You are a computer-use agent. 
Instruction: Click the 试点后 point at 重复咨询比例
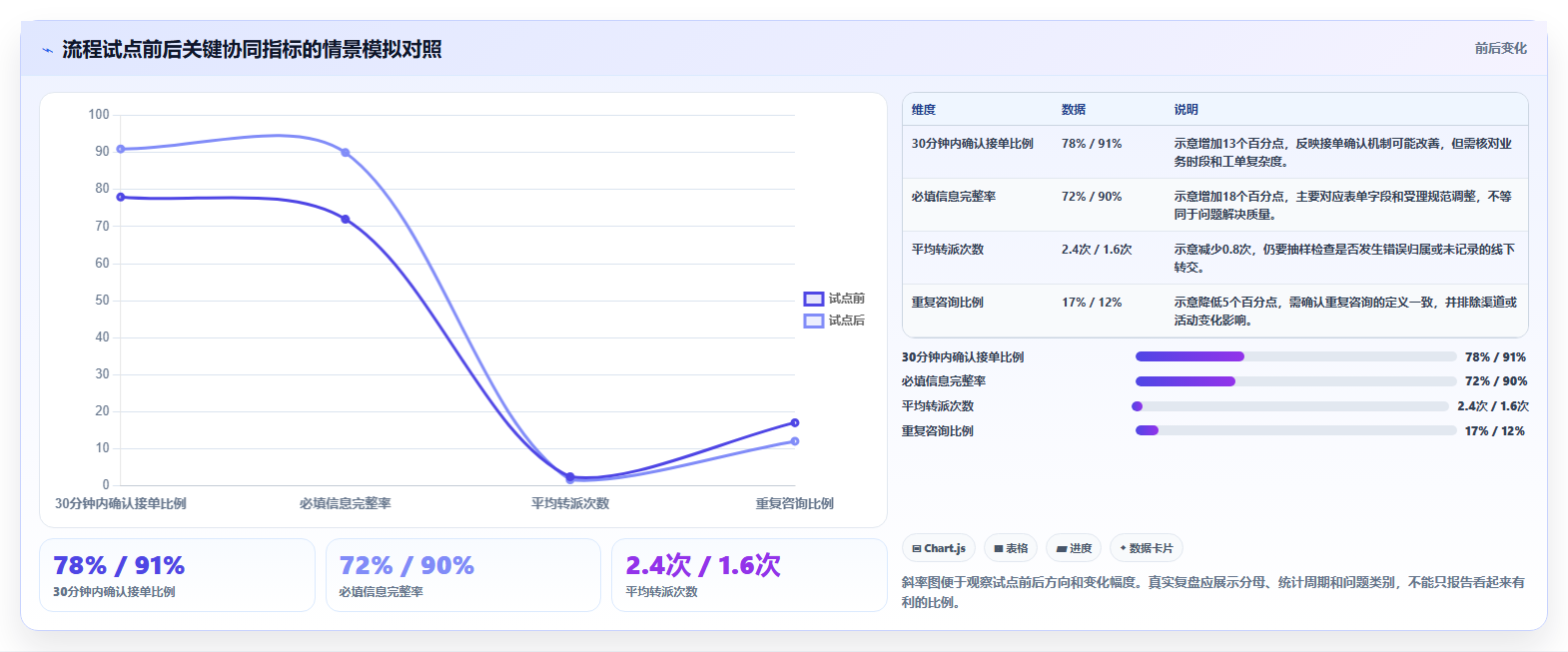pyautogui.click(x=795, y=441)
